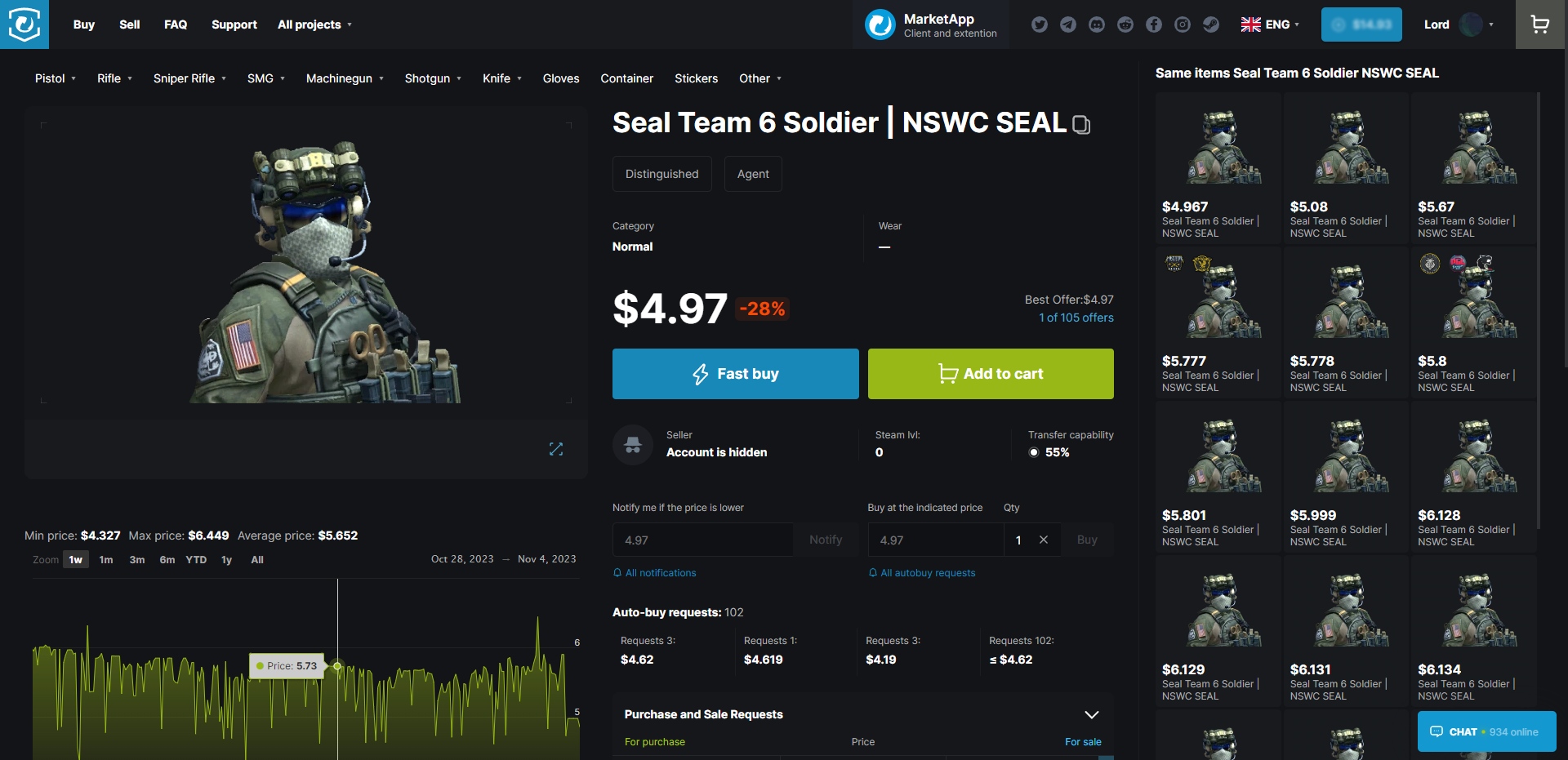Open the Shotgun category dropdown

(433, 78)
